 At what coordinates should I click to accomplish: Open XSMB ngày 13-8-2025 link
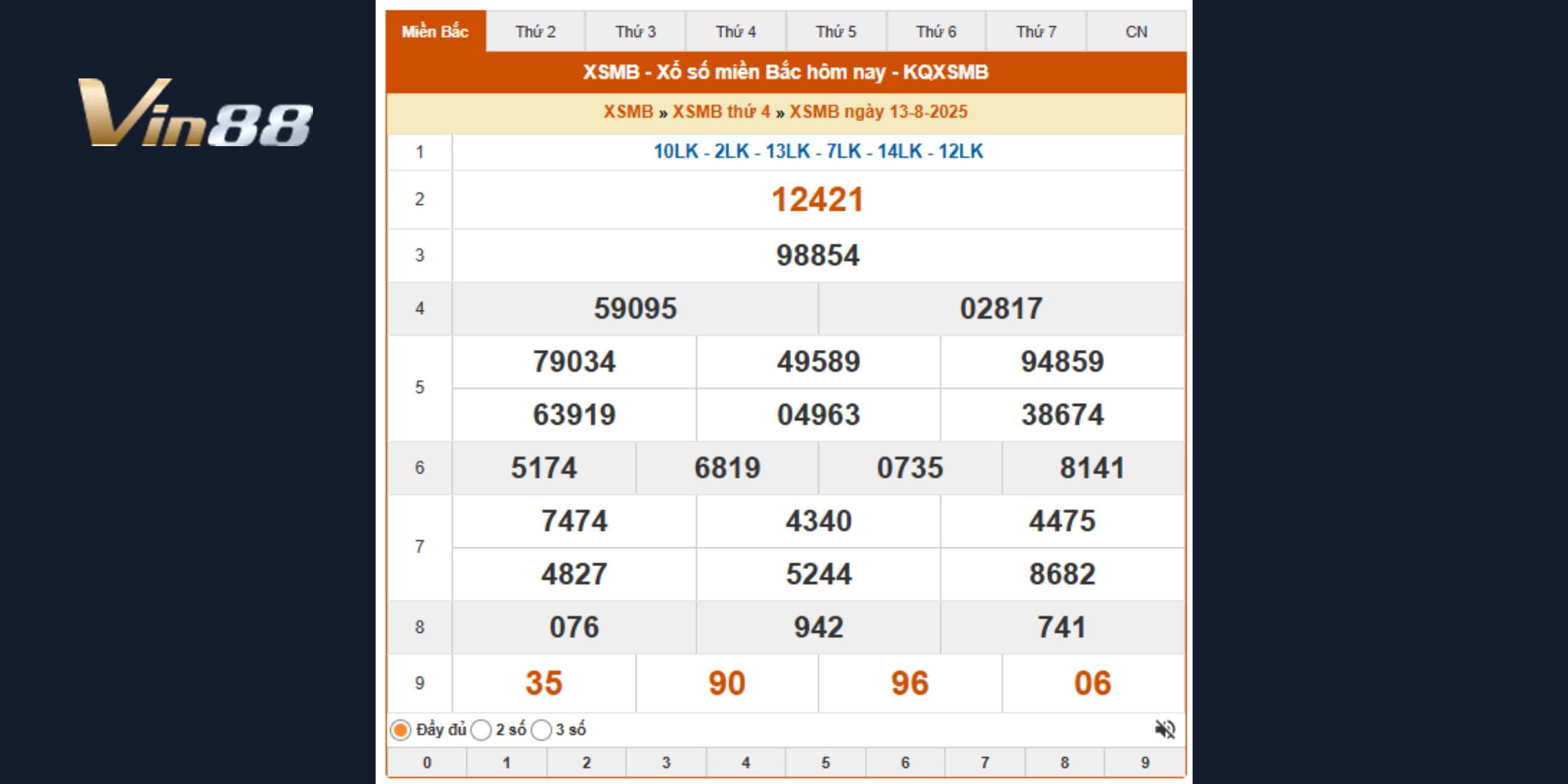[878, 112]
